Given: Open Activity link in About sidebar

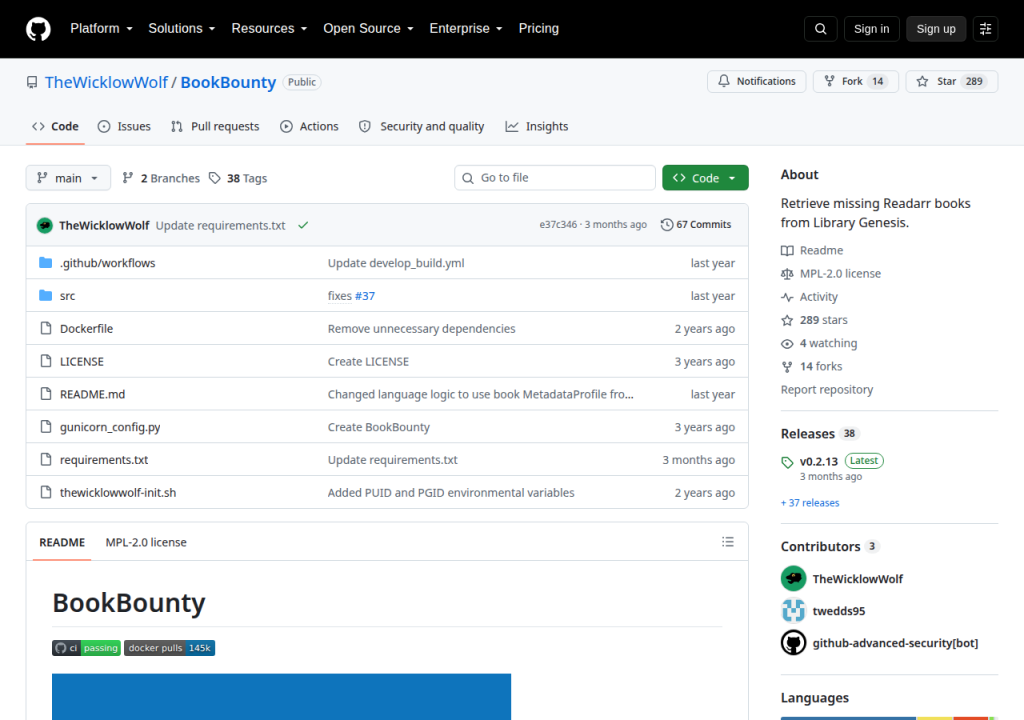Looking at the screenshot, I should [x=809, y=297].
